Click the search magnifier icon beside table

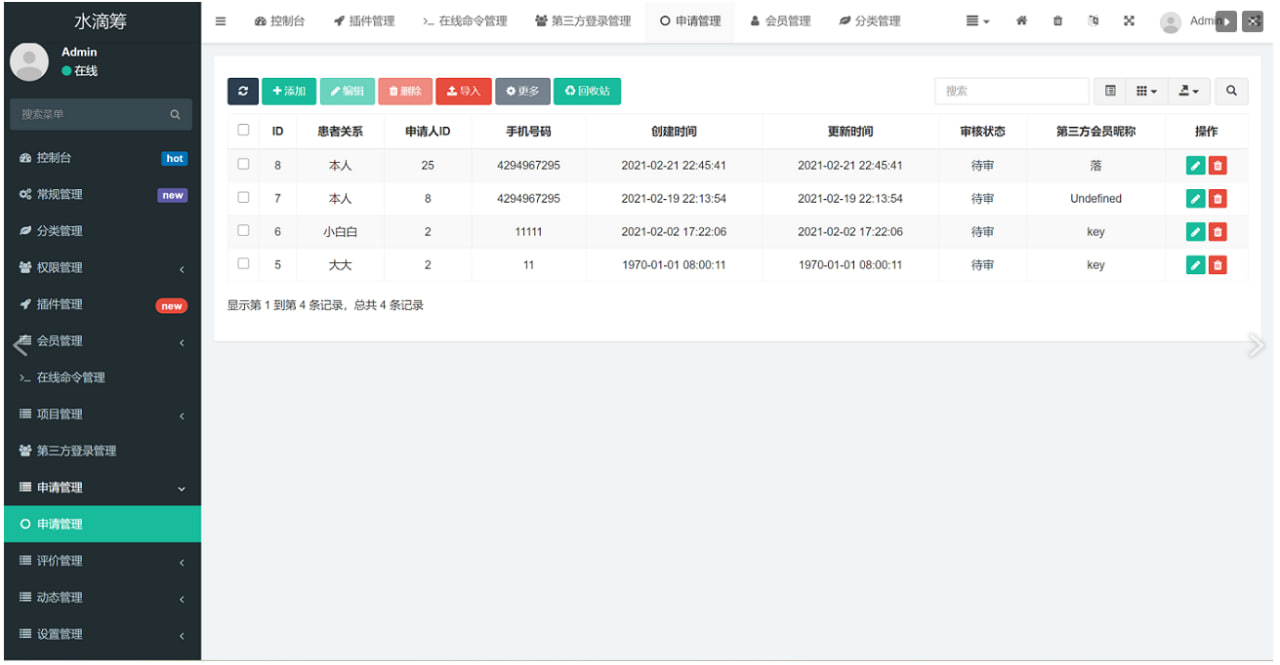1231,91
